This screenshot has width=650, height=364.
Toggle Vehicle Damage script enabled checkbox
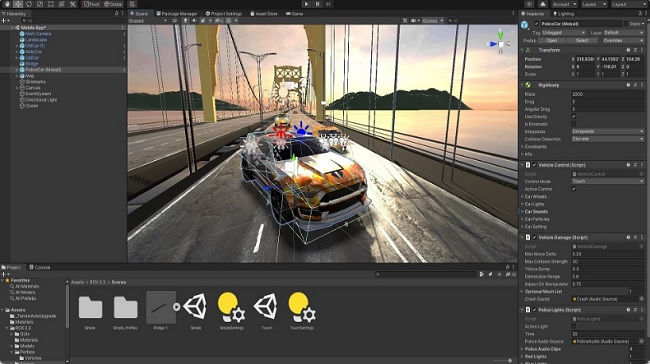[534, 238]
